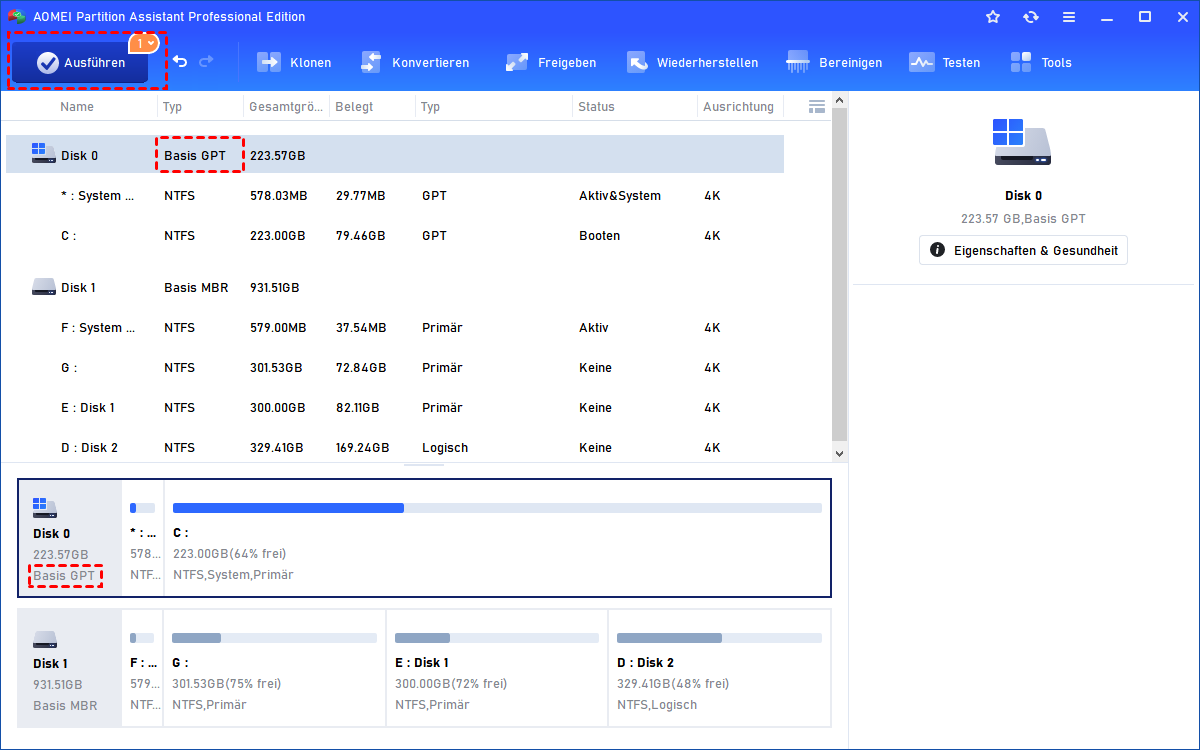Sort by the Gesamtgröße column header
Screen dimensions: 1200x750
(286, 106)
